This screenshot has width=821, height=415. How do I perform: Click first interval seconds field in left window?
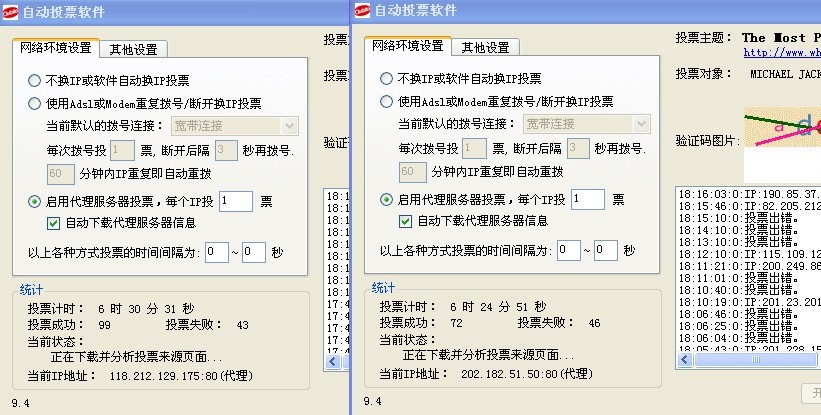point(217,252)
